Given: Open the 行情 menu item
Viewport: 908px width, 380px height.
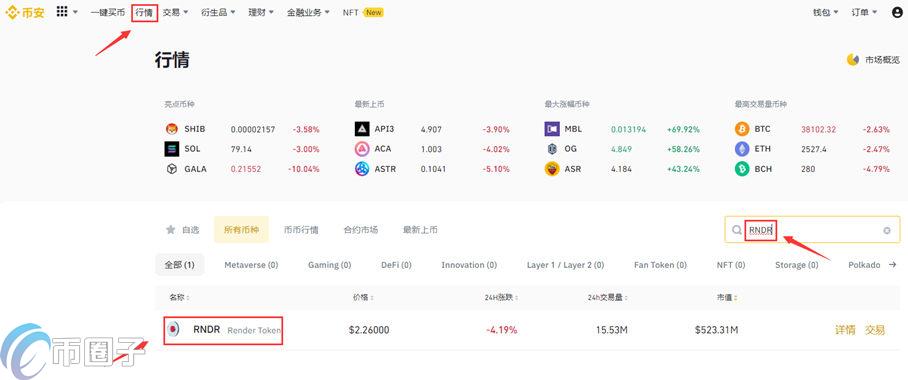Looking at the screenshot, I should click(144, 12).
